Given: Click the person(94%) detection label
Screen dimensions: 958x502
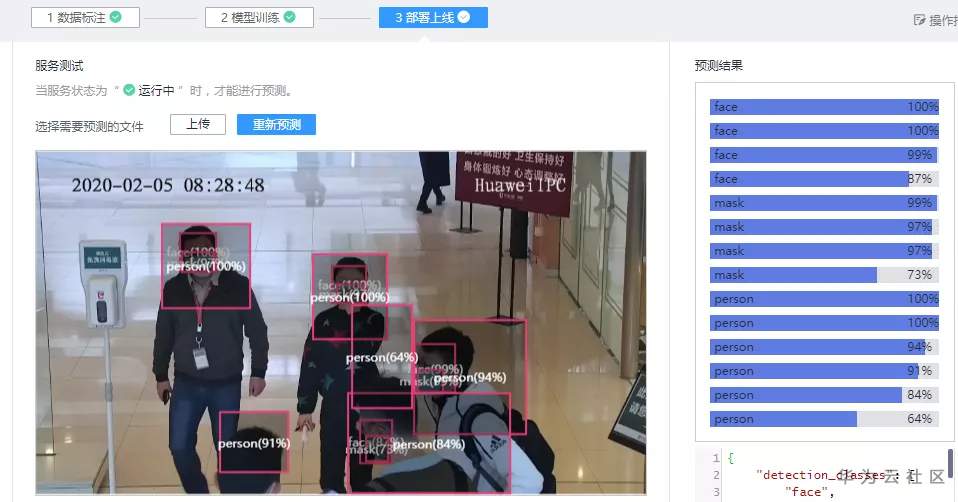Looking at the screenshot, I should [x=470, y=377].
